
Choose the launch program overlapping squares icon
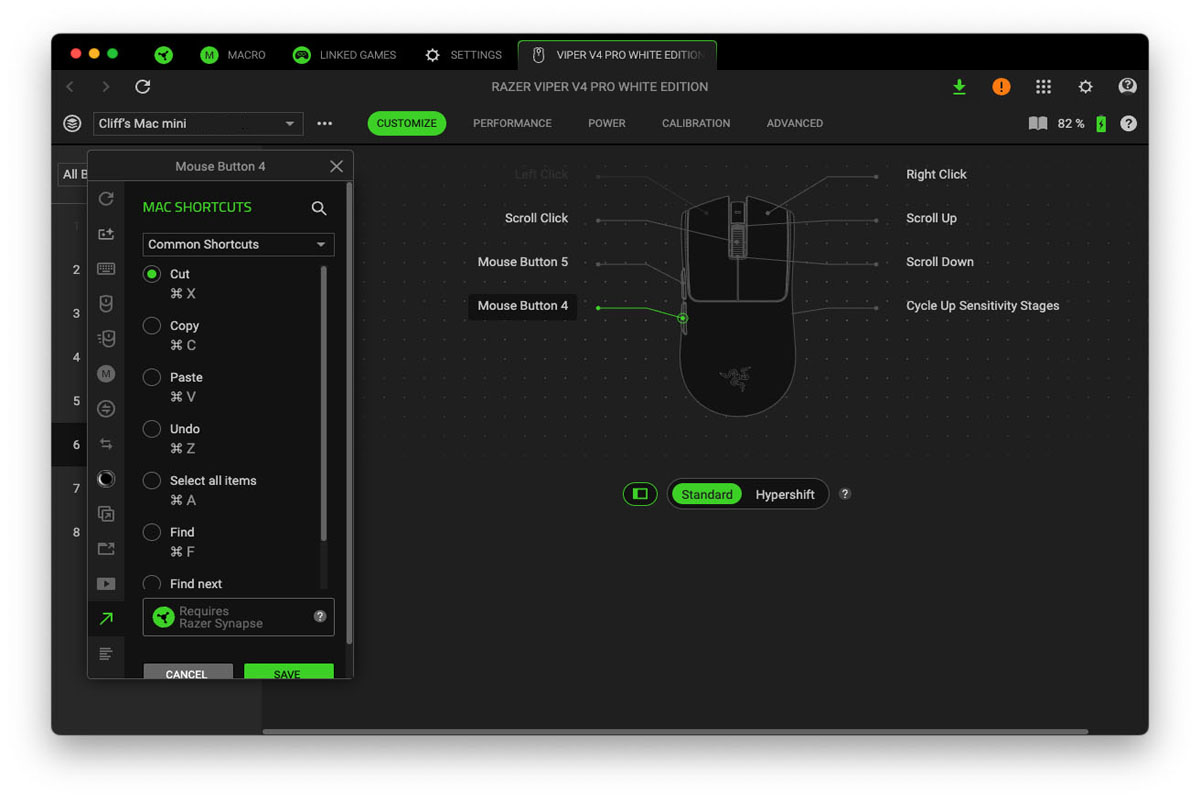pyautogui.click(x=106, y=514)
